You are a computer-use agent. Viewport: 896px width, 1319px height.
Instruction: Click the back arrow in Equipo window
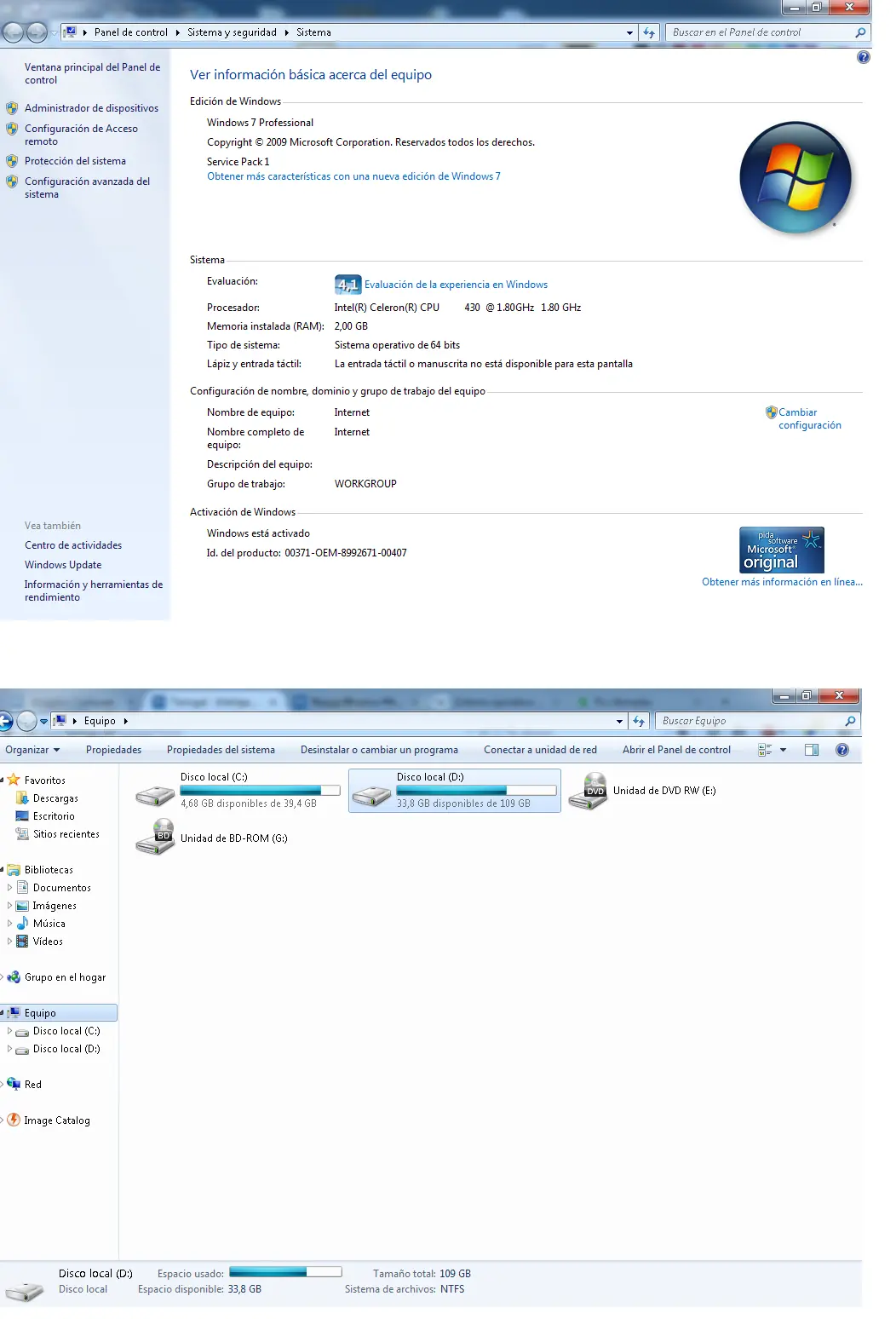pyautogui.click(x=4, y=721)
